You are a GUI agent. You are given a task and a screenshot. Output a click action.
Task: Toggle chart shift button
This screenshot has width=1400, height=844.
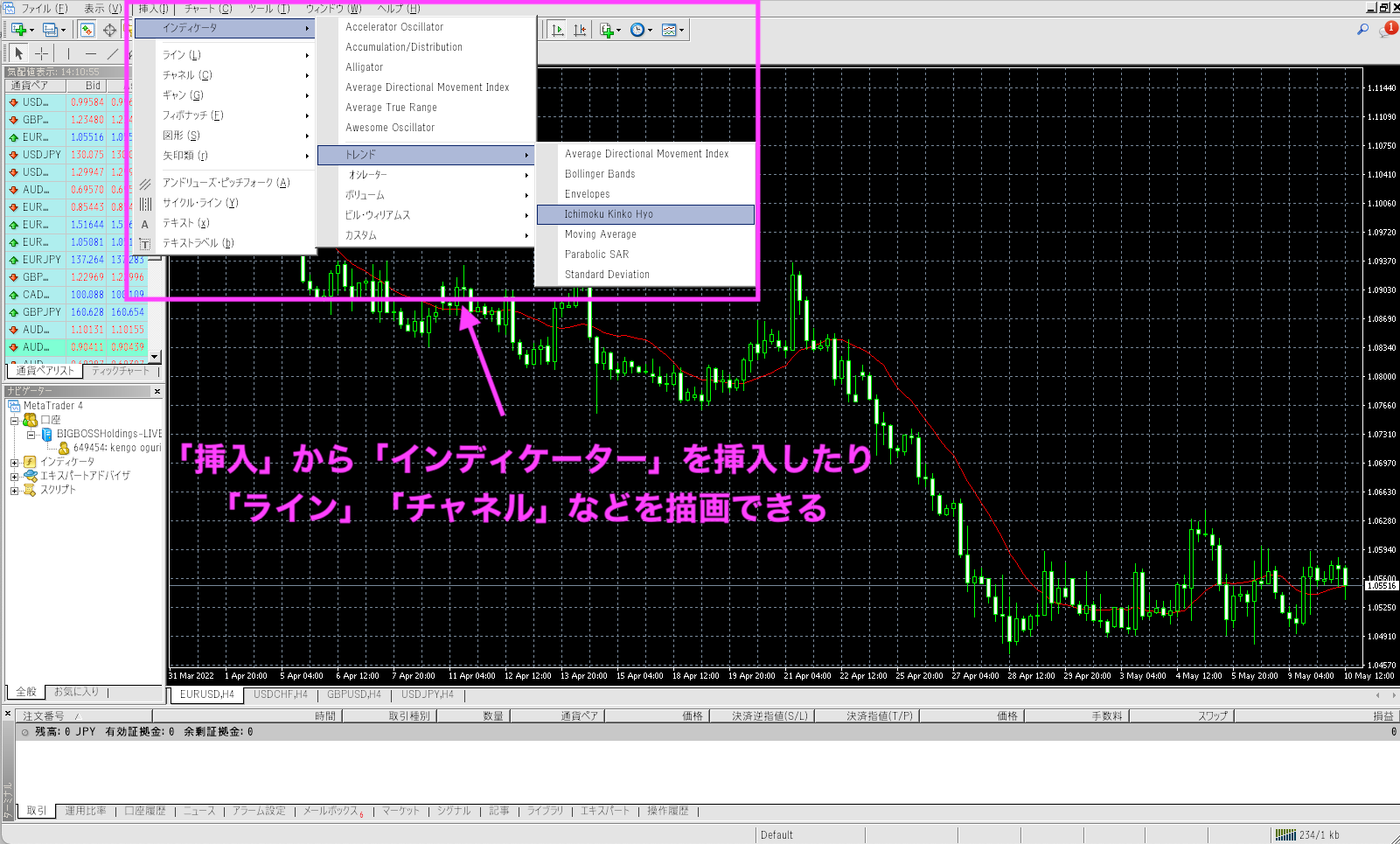point(580,30)
